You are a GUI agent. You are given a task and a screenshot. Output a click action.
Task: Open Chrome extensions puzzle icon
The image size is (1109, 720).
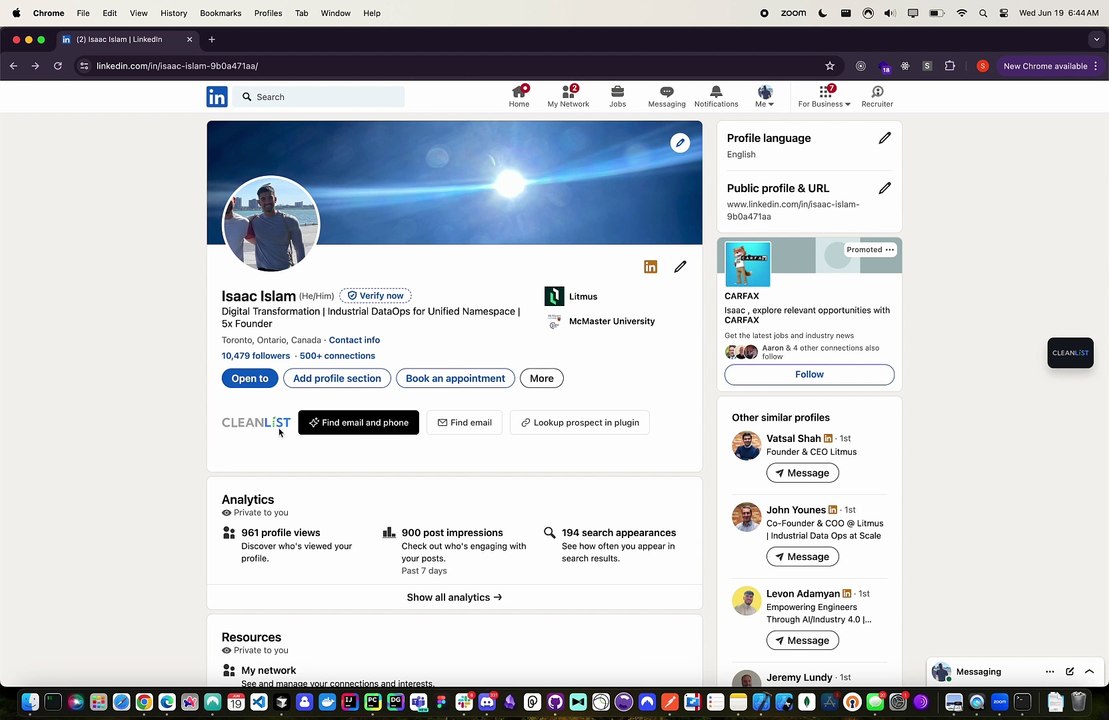click(x=950, y=66)
